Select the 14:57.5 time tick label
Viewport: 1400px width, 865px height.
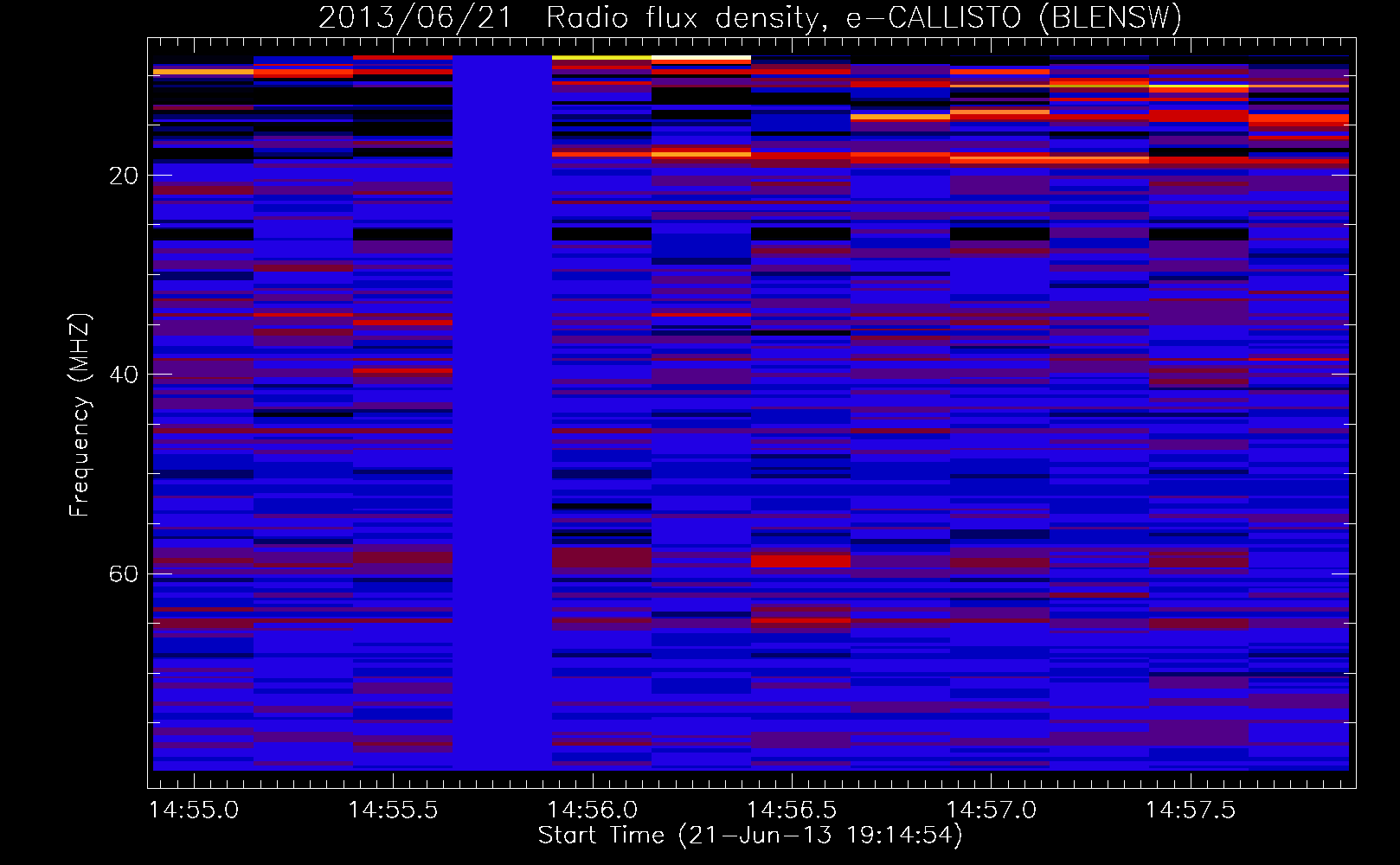(x=1191, y=810)
